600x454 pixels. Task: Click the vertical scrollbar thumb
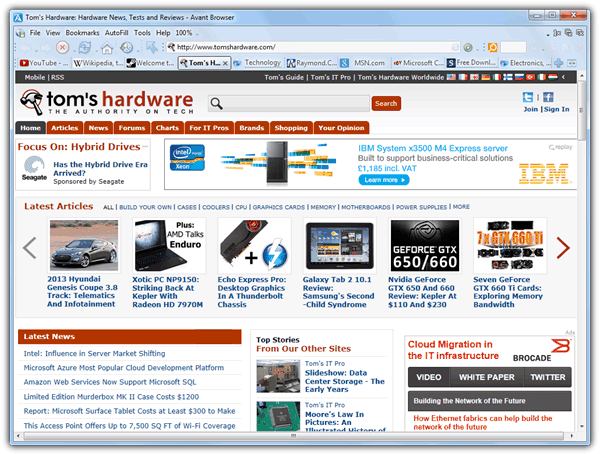(x=581, y=111)
